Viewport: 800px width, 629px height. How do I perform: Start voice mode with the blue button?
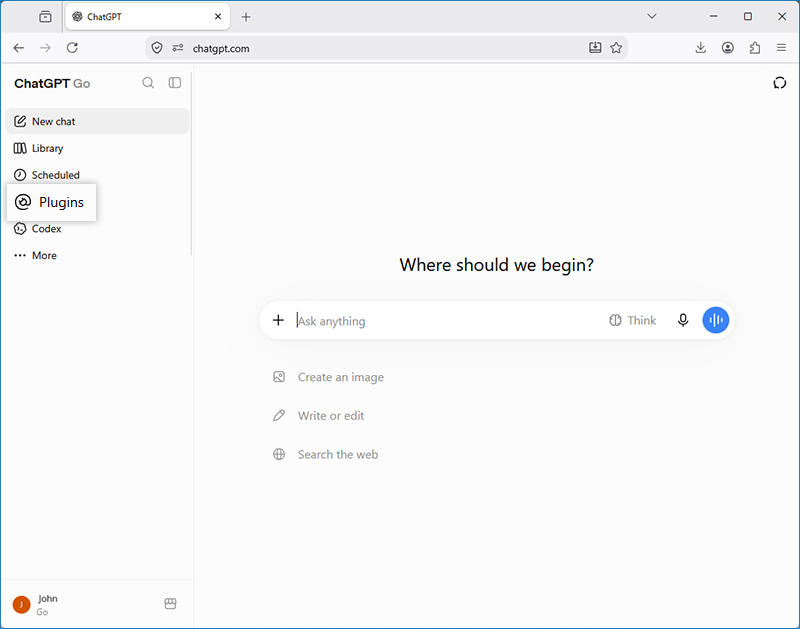point(716,320)
